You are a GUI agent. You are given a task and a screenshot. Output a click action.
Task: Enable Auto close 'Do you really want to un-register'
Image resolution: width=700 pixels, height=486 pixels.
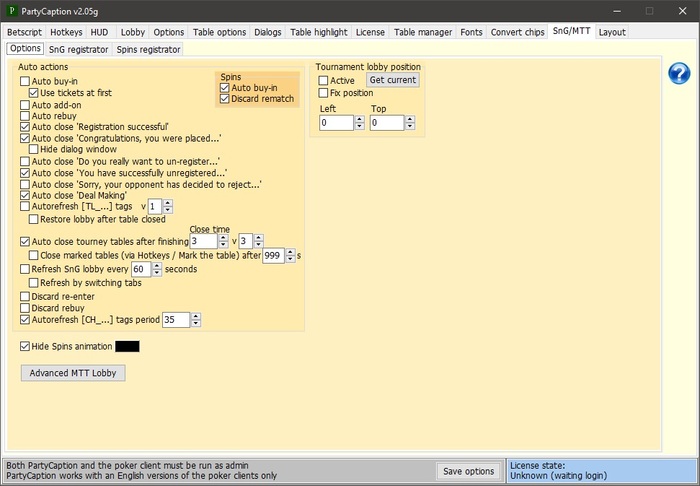coord(25,161)
